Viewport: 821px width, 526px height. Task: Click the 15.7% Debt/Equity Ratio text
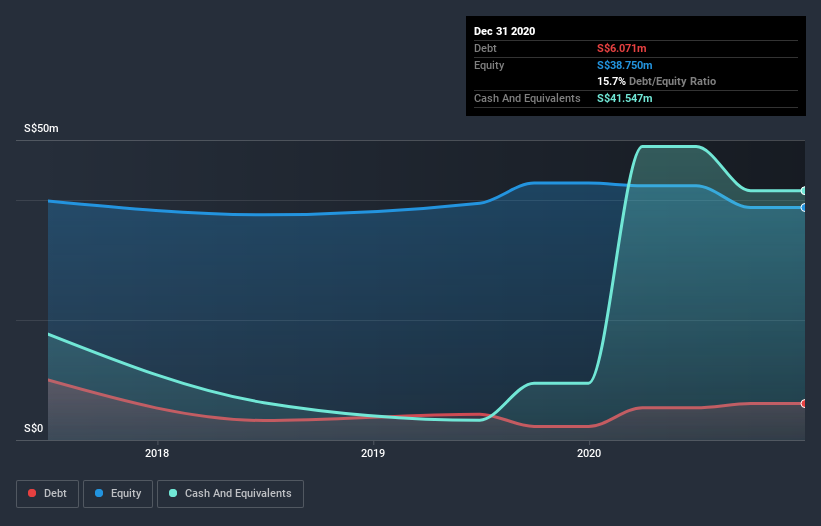tap(657, 82)
